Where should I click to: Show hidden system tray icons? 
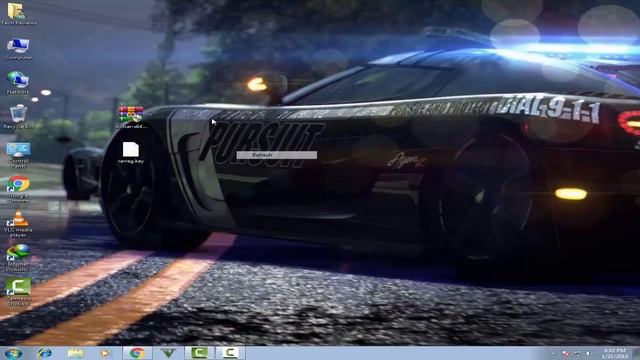(x=554, y=353)
